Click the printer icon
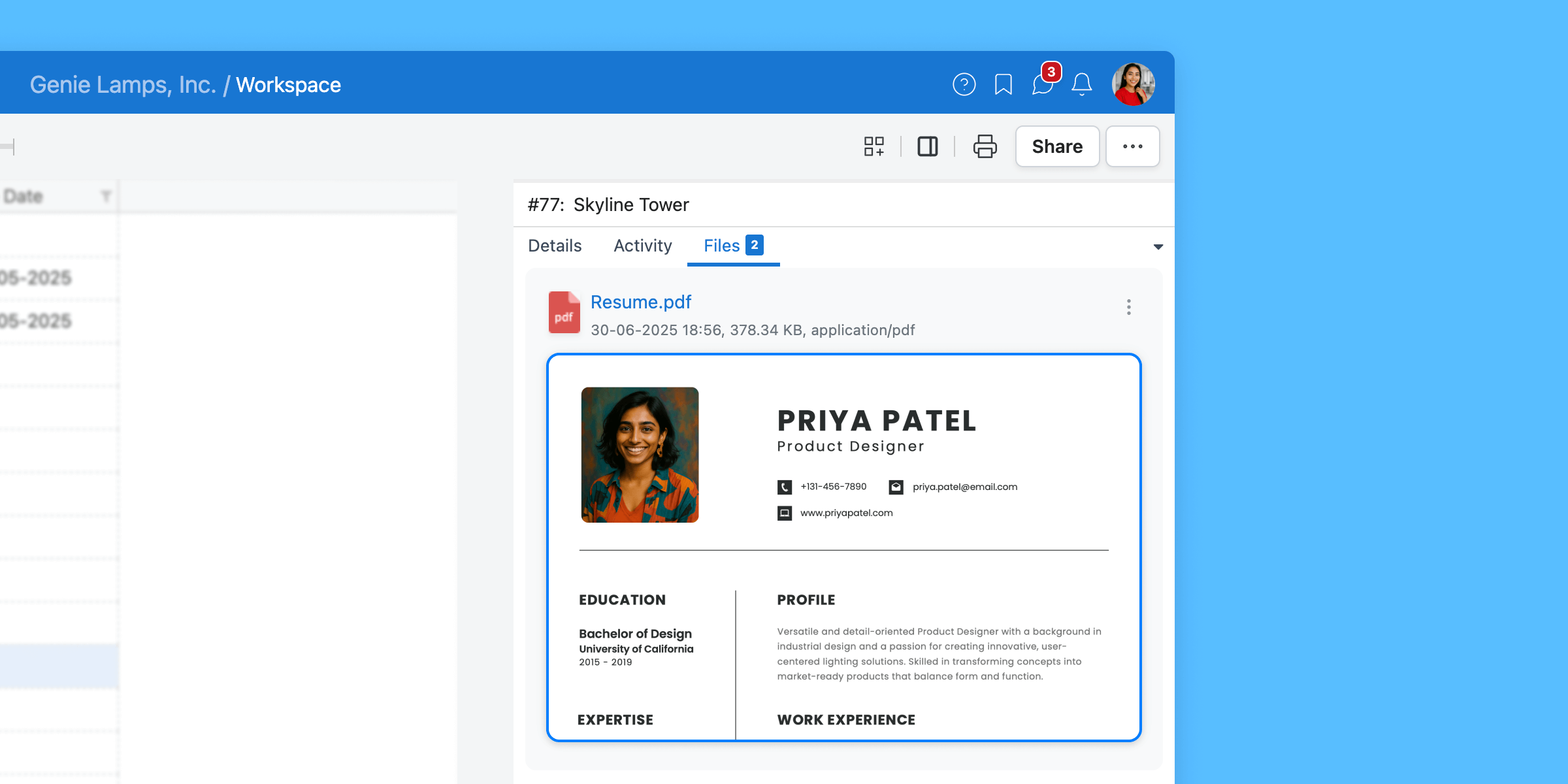 point(985,146)
